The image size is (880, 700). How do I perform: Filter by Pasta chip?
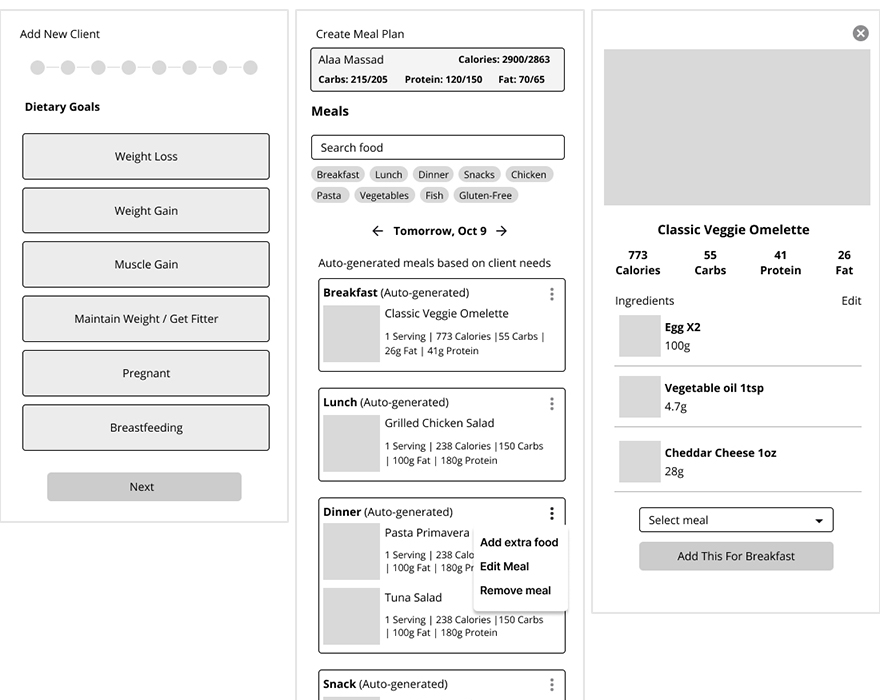click(329, 195)
